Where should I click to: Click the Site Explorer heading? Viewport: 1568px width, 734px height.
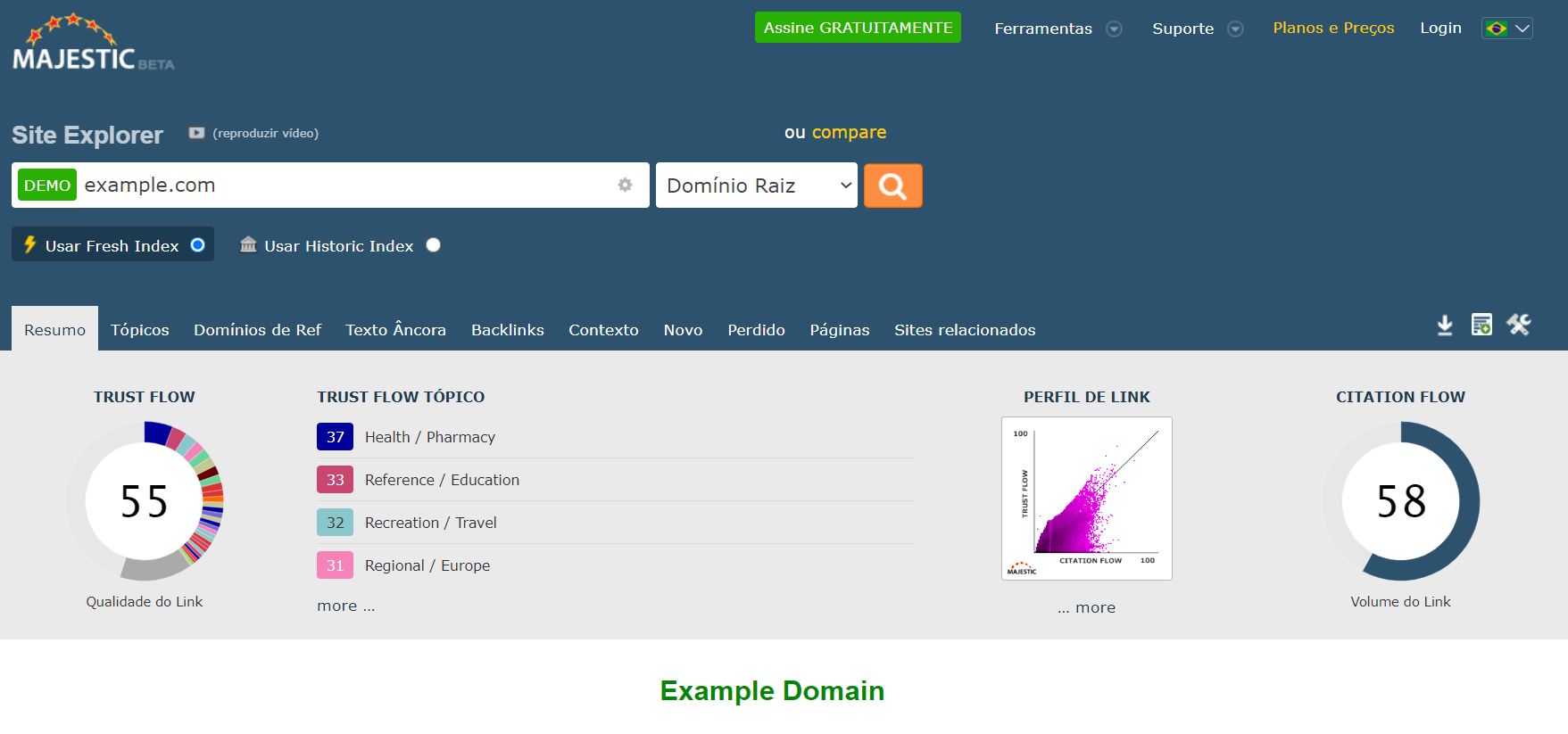pos(87,135)
